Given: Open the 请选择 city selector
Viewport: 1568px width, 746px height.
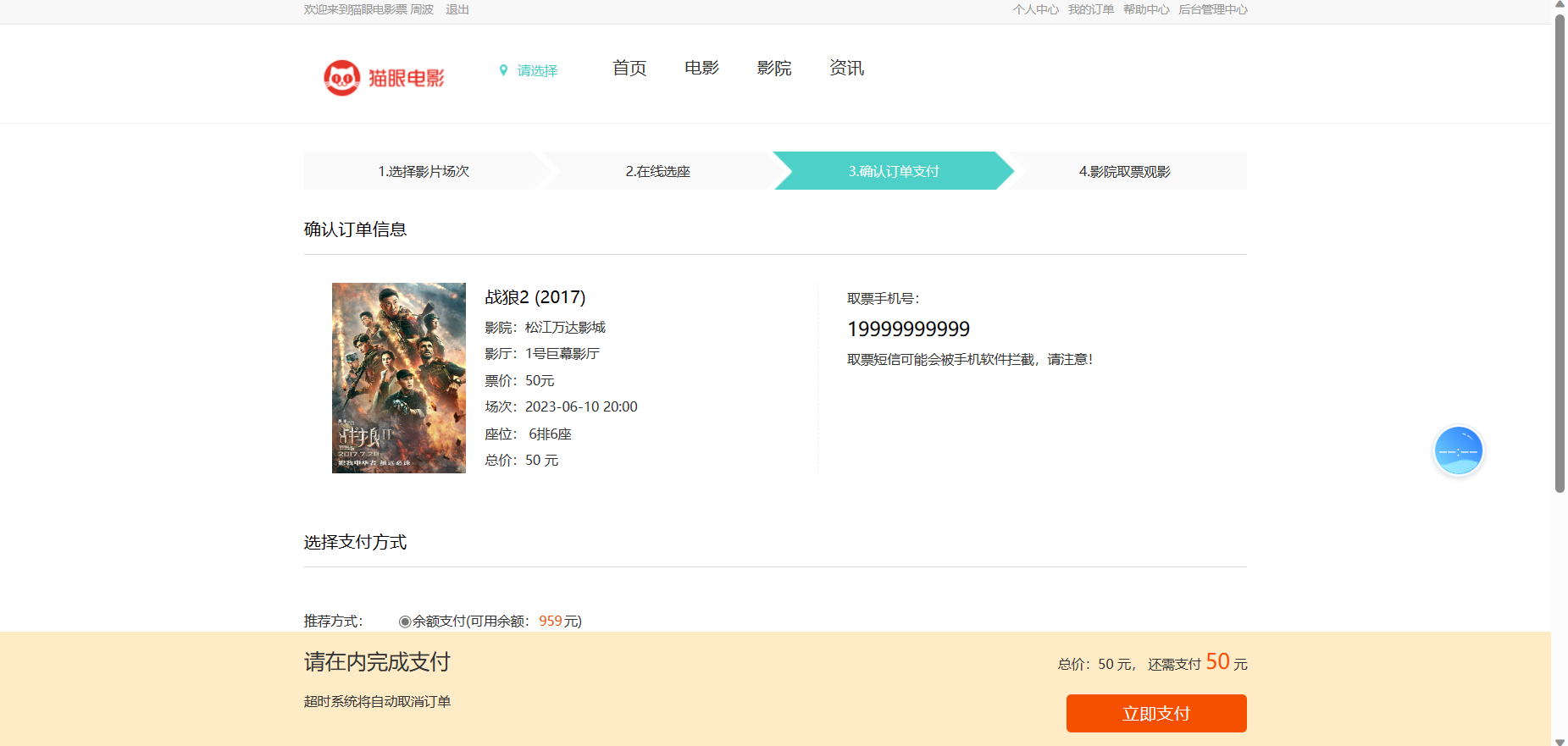Looking at the screenshot, I should 537,71.
